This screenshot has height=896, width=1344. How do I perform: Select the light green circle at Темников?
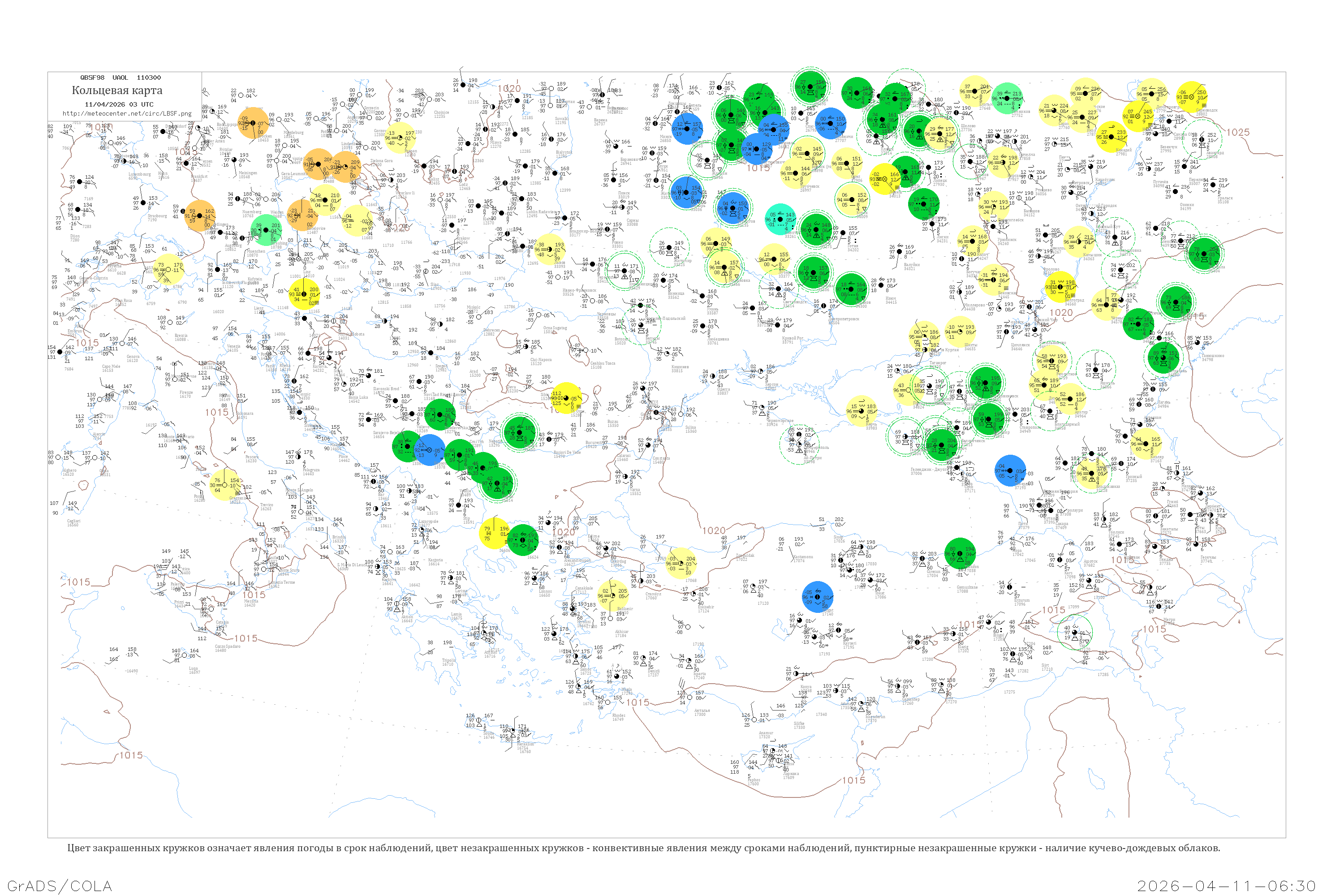coord(1008,98)
